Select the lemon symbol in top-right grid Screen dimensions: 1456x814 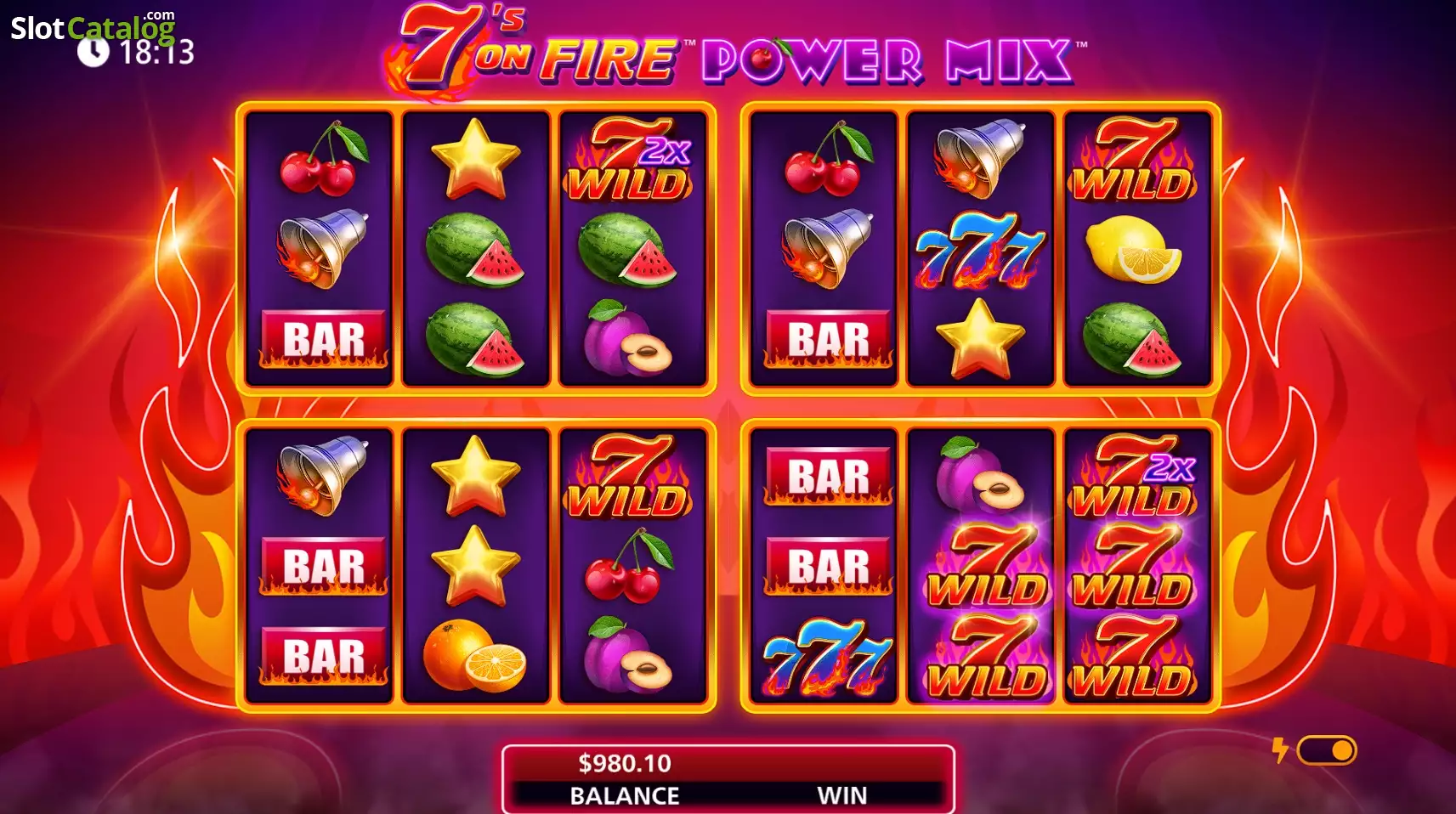[1134, 249]
